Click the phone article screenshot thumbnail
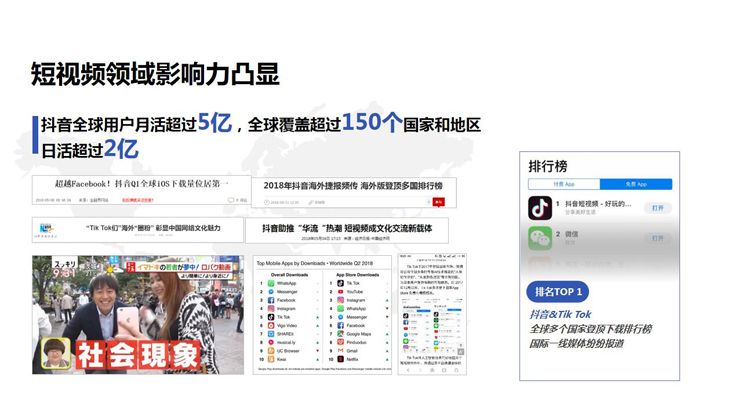738x399 pixels. (432, 314)
